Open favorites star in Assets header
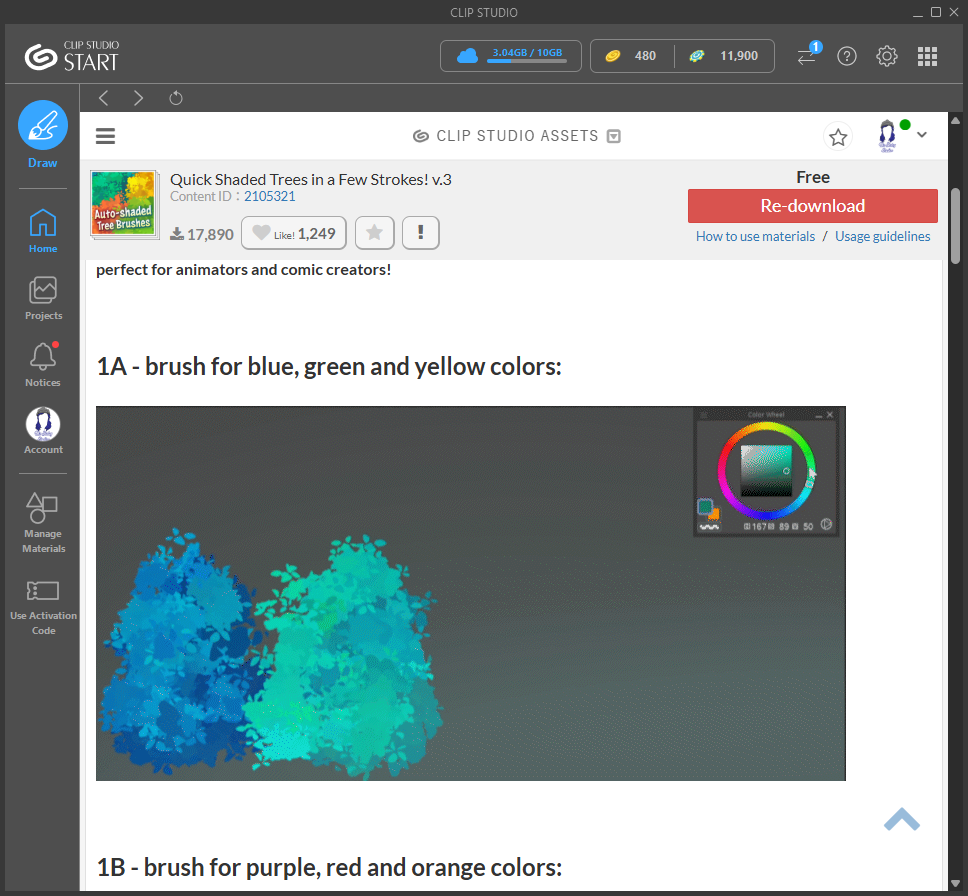 (838, 136)
